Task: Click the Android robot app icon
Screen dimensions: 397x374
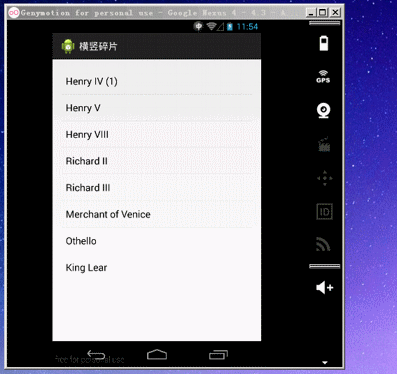Action: coord(68,46)
